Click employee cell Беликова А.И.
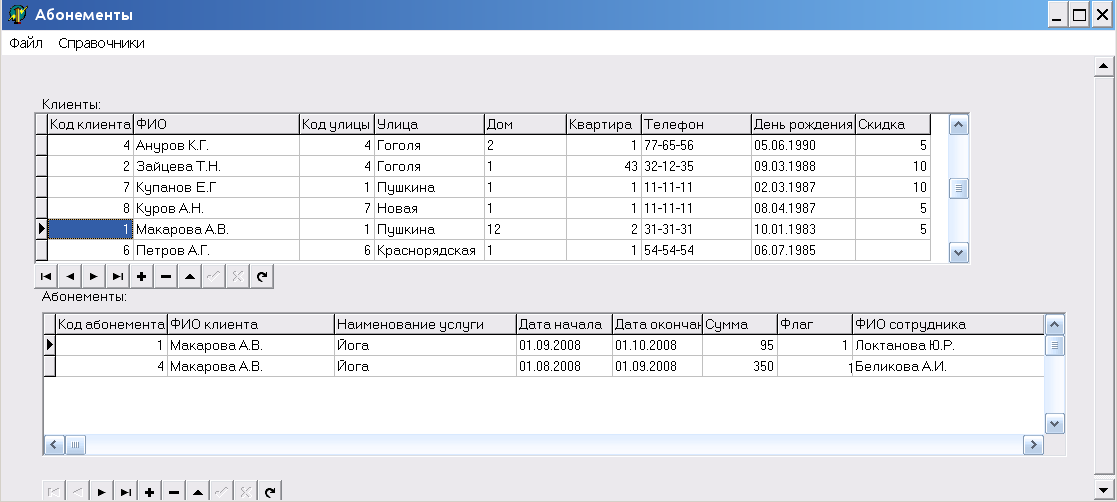Screen dimensions: 1117x502 coord(948,367)
